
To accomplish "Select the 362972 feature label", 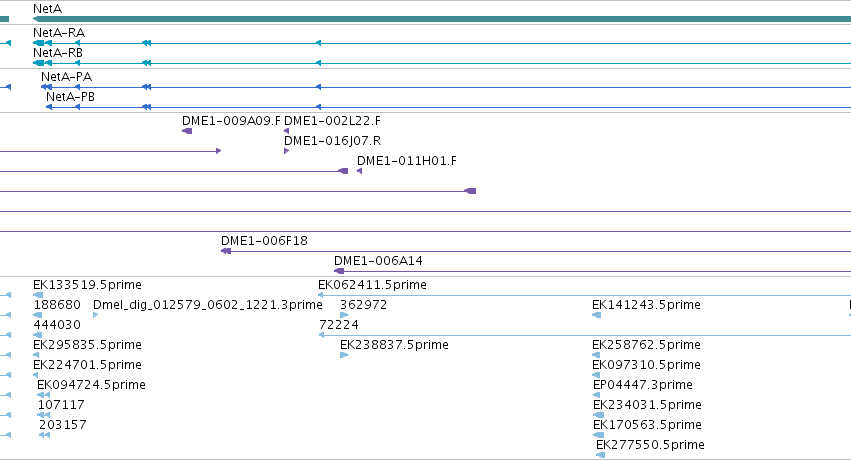I will (363, 305).
